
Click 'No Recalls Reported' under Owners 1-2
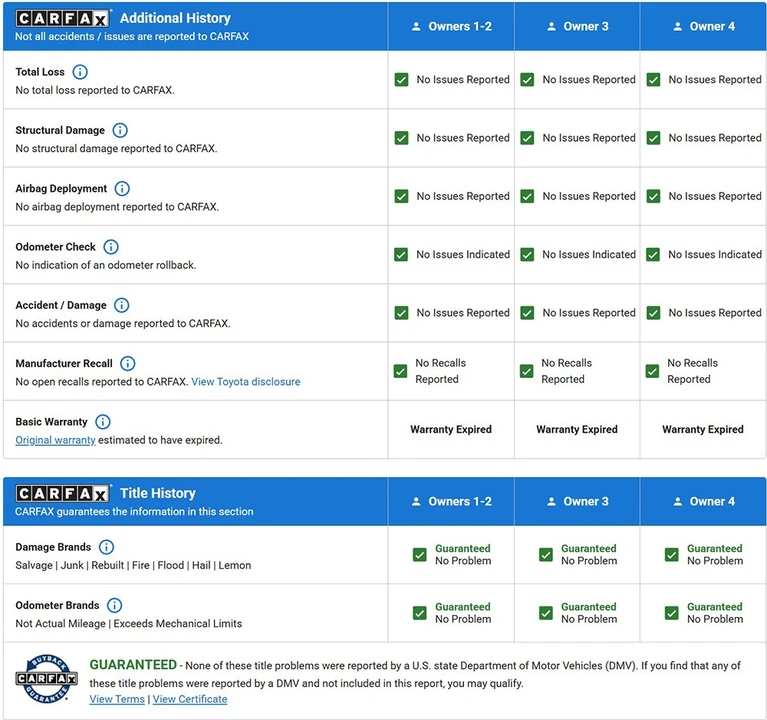point(440,371)
